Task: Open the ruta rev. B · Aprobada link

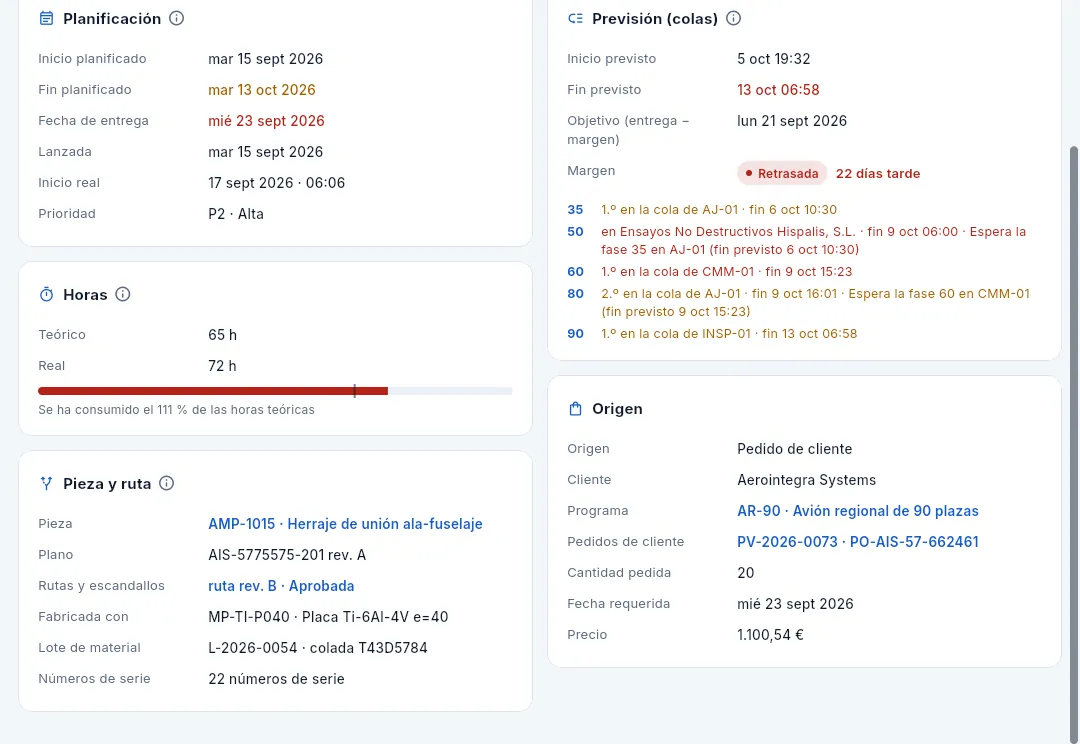Action: click(281, 586)
